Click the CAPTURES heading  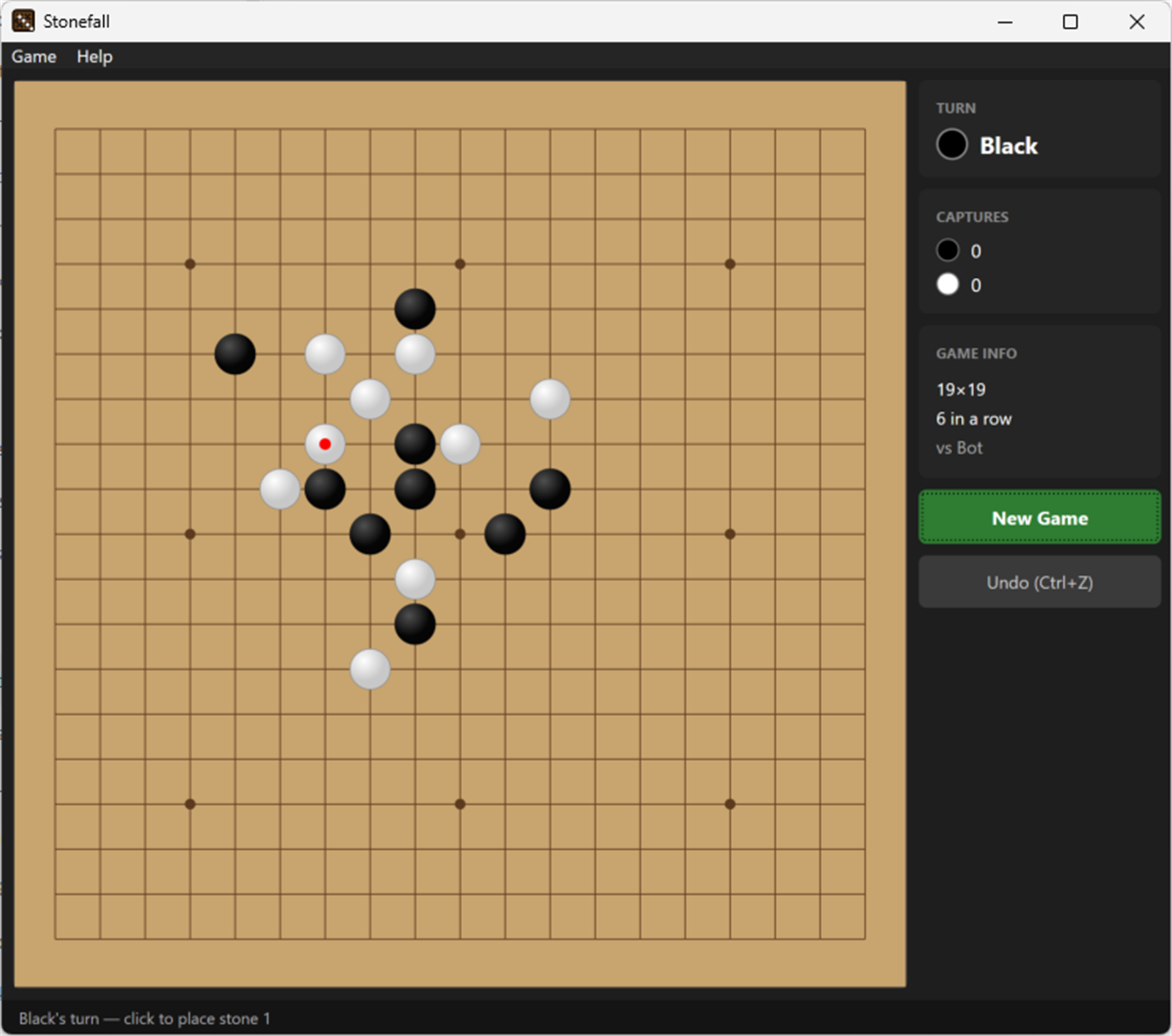point(972,217)
